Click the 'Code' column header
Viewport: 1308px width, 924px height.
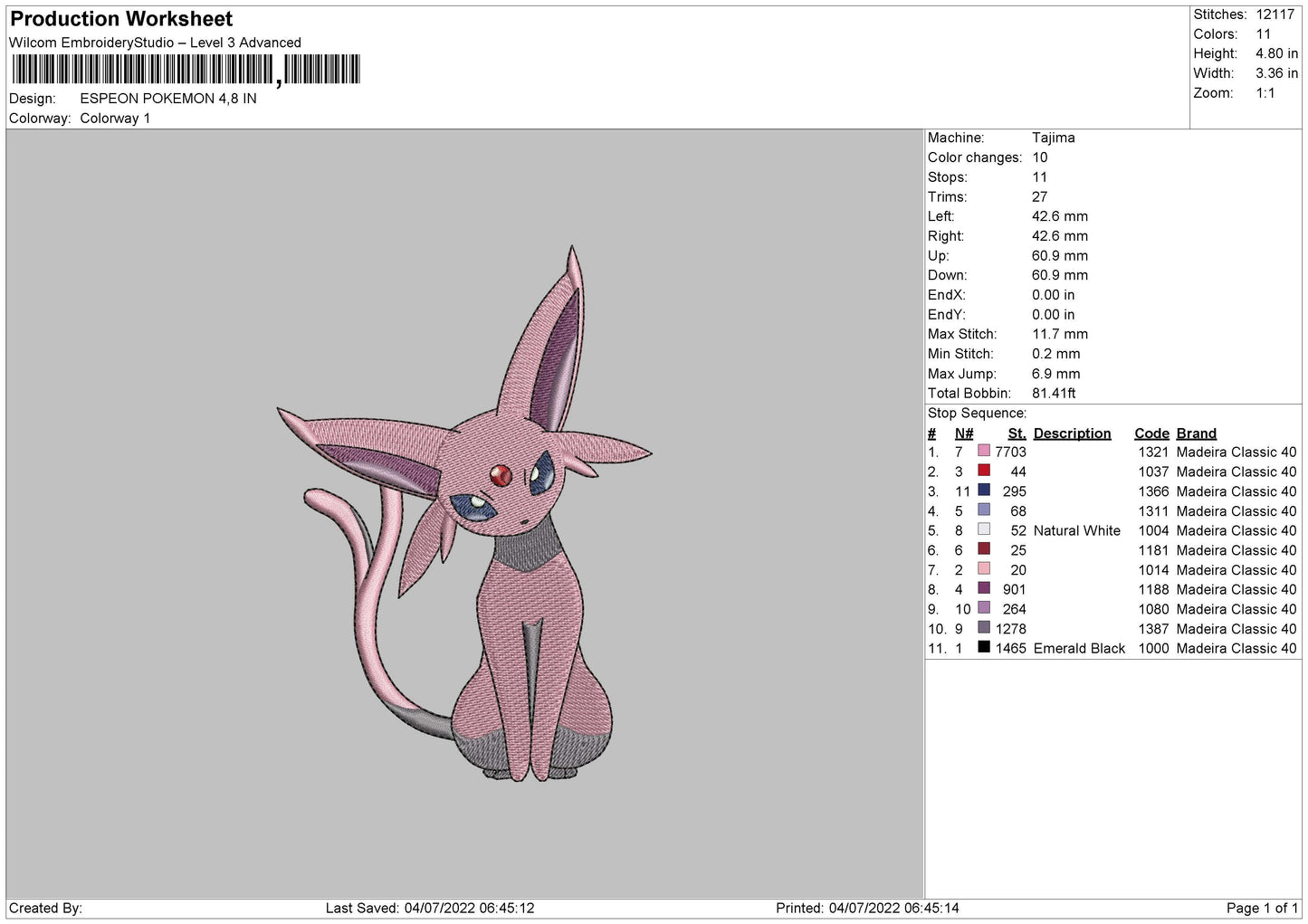(x=1152, y=433)
